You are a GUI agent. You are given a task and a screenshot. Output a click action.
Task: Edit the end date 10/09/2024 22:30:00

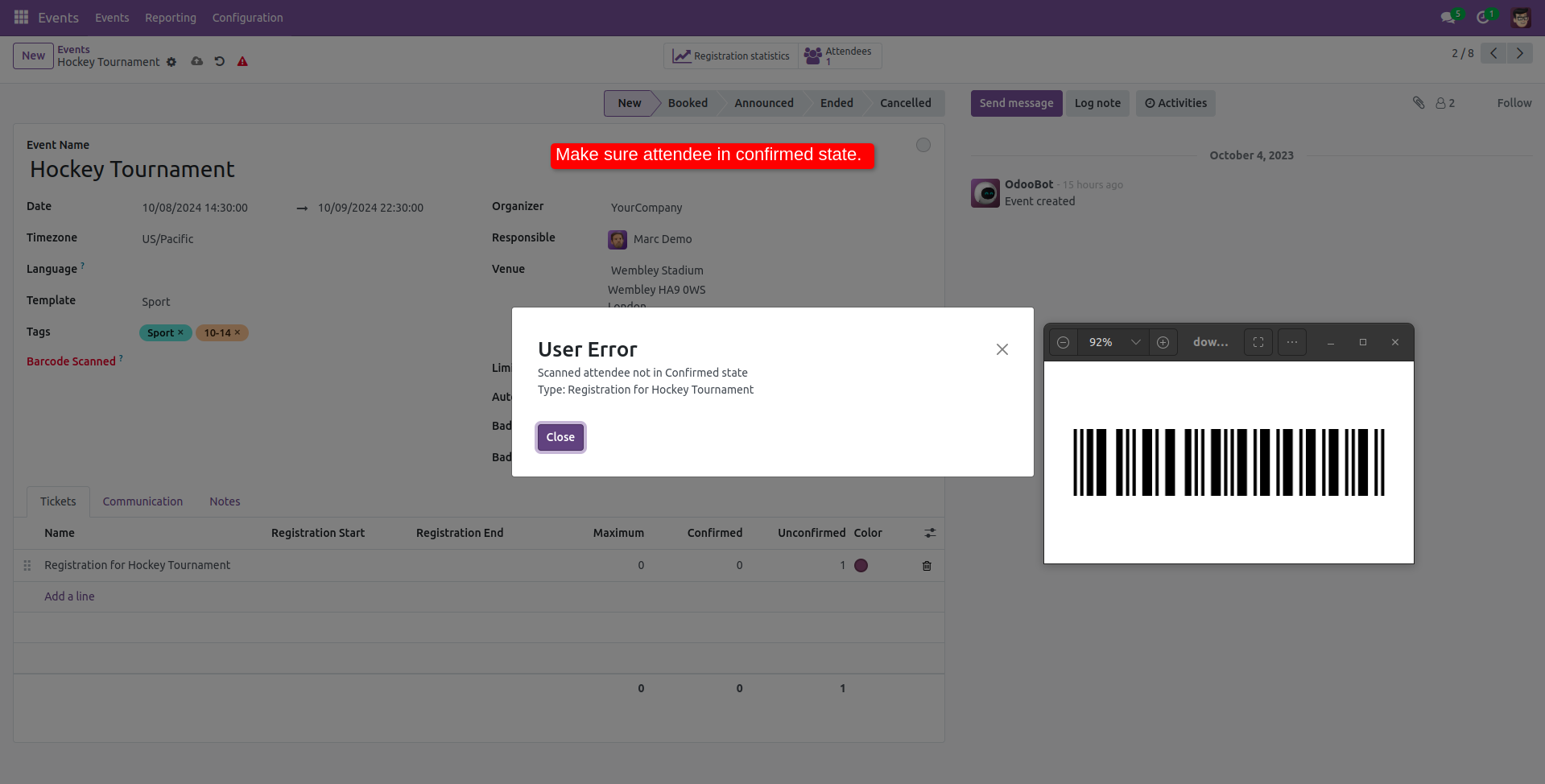370,208
